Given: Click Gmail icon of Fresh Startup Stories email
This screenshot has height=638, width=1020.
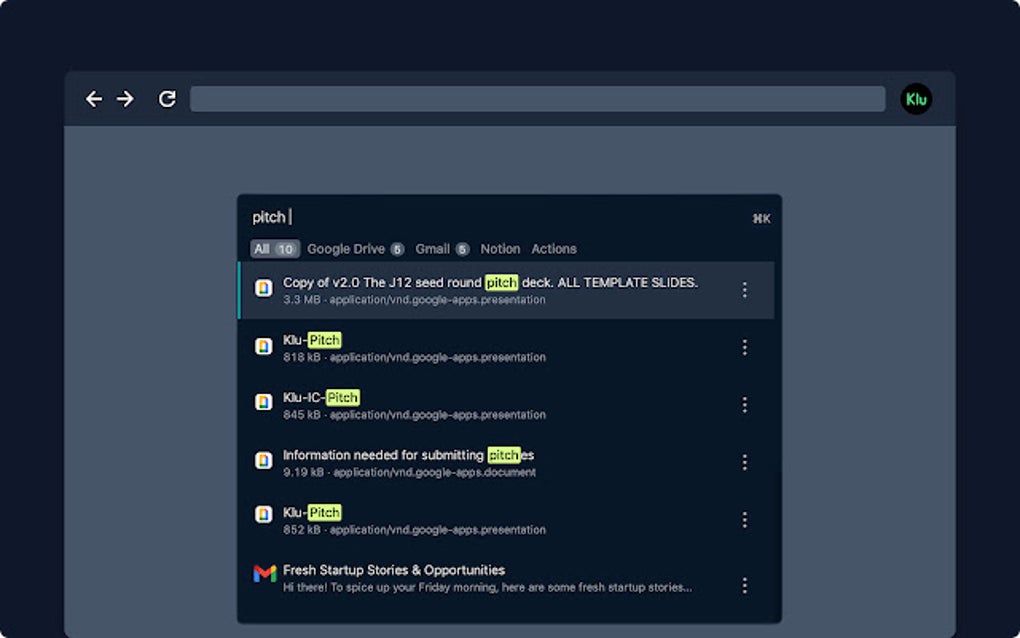Looking at the screenshot, I should coord(265,574).
